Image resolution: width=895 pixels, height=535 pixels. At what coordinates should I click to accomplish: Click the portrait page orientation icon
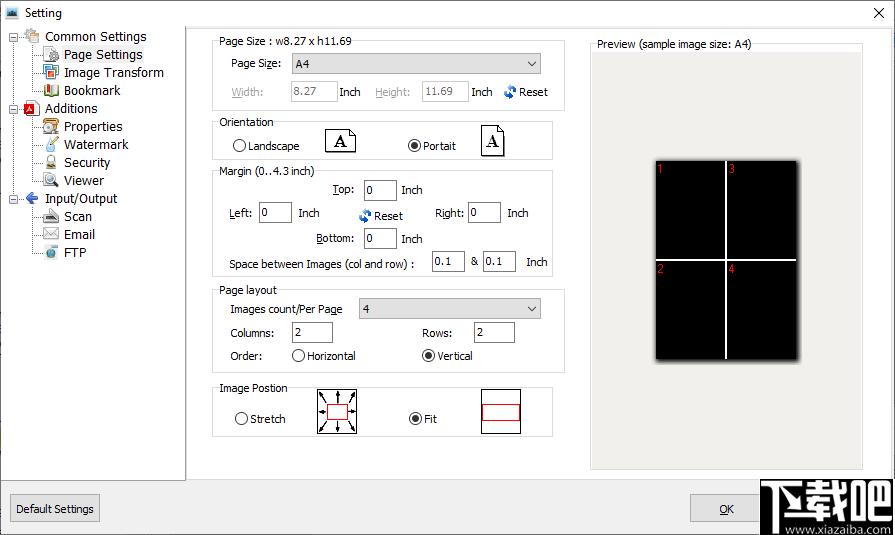493,140
